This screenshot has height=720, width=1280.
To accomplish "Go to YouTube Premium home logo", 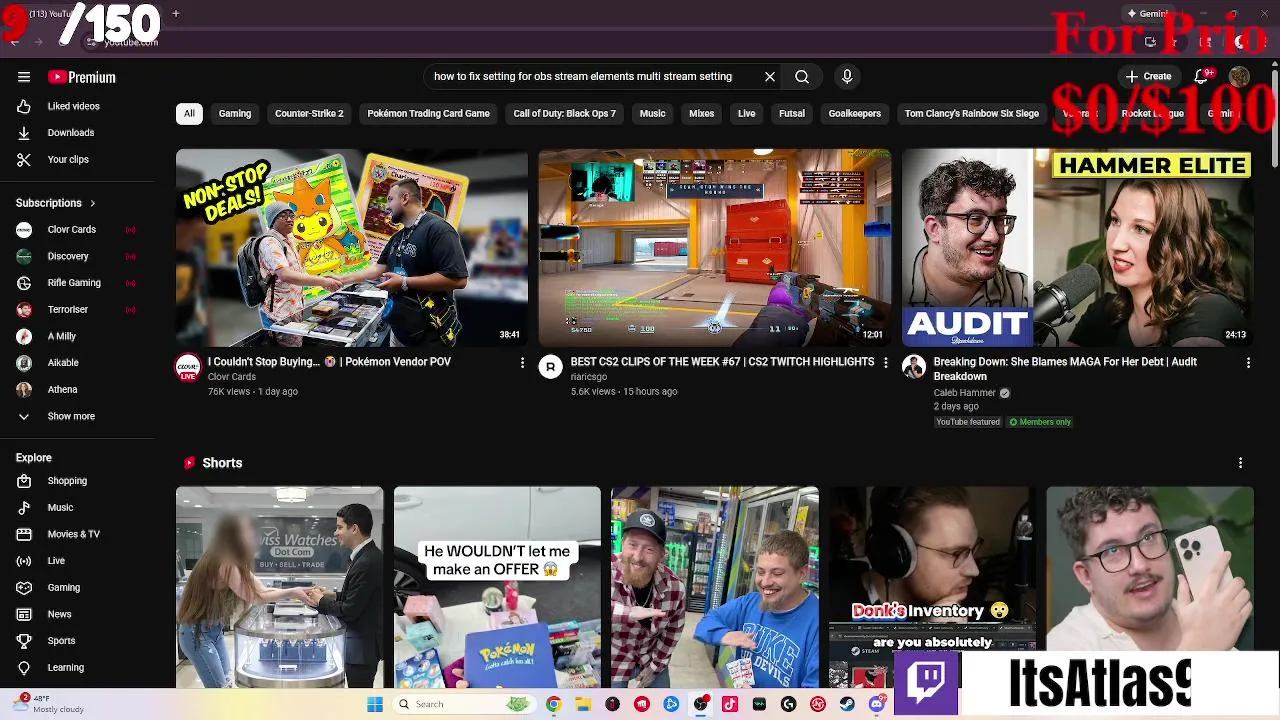I will [82, 77].
